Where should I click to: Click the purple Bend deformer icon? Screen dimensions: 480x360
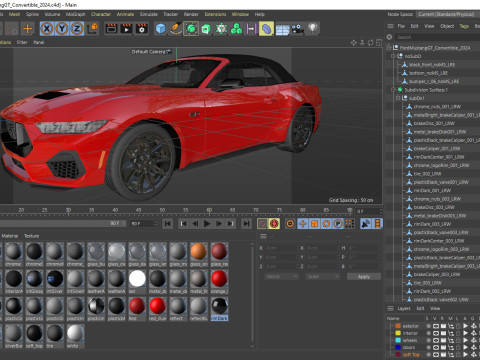tap(251, 29)
